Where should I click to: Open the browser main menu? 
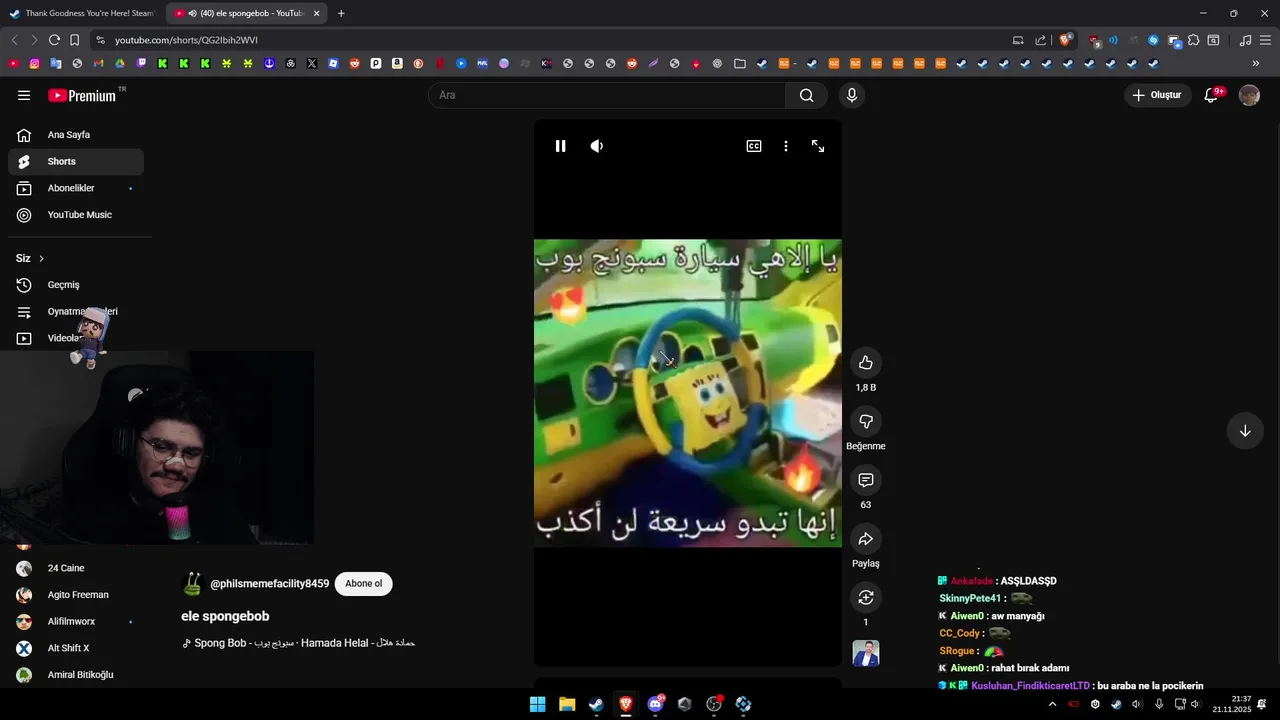click(1265, 40)
